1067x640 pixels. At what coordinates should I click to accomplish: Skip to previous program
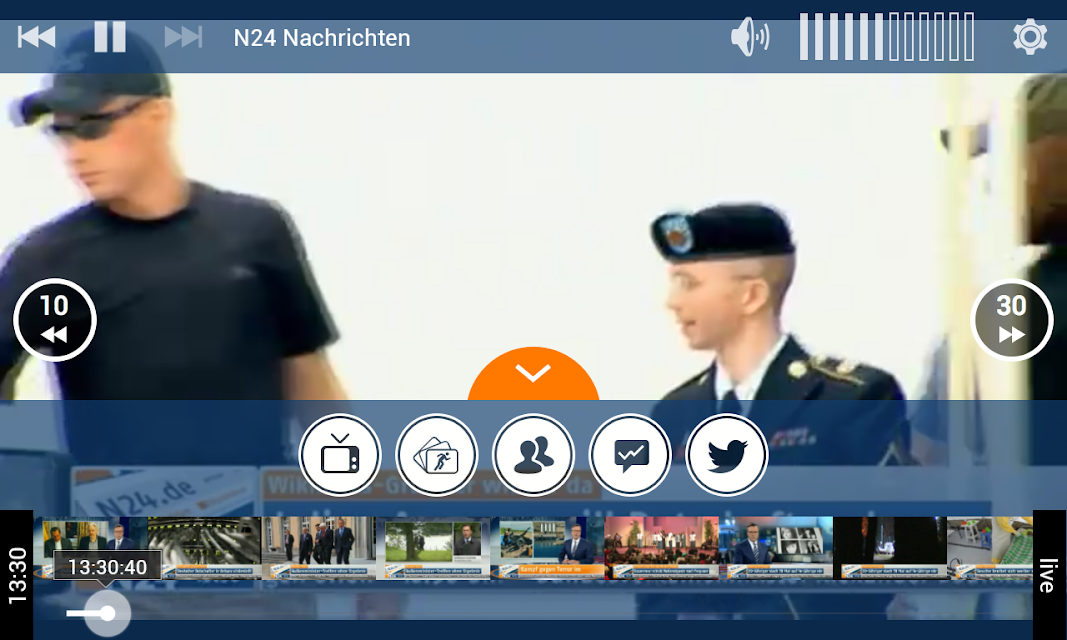point(37,37)
